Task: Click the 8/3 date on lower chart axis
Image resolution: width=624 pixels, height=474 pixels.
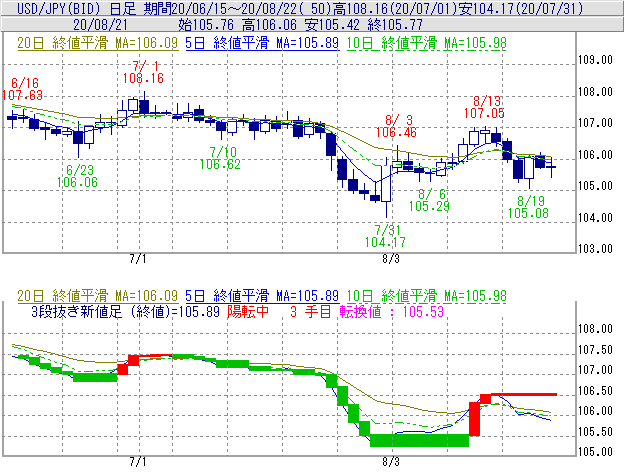Action: point(391,462)
